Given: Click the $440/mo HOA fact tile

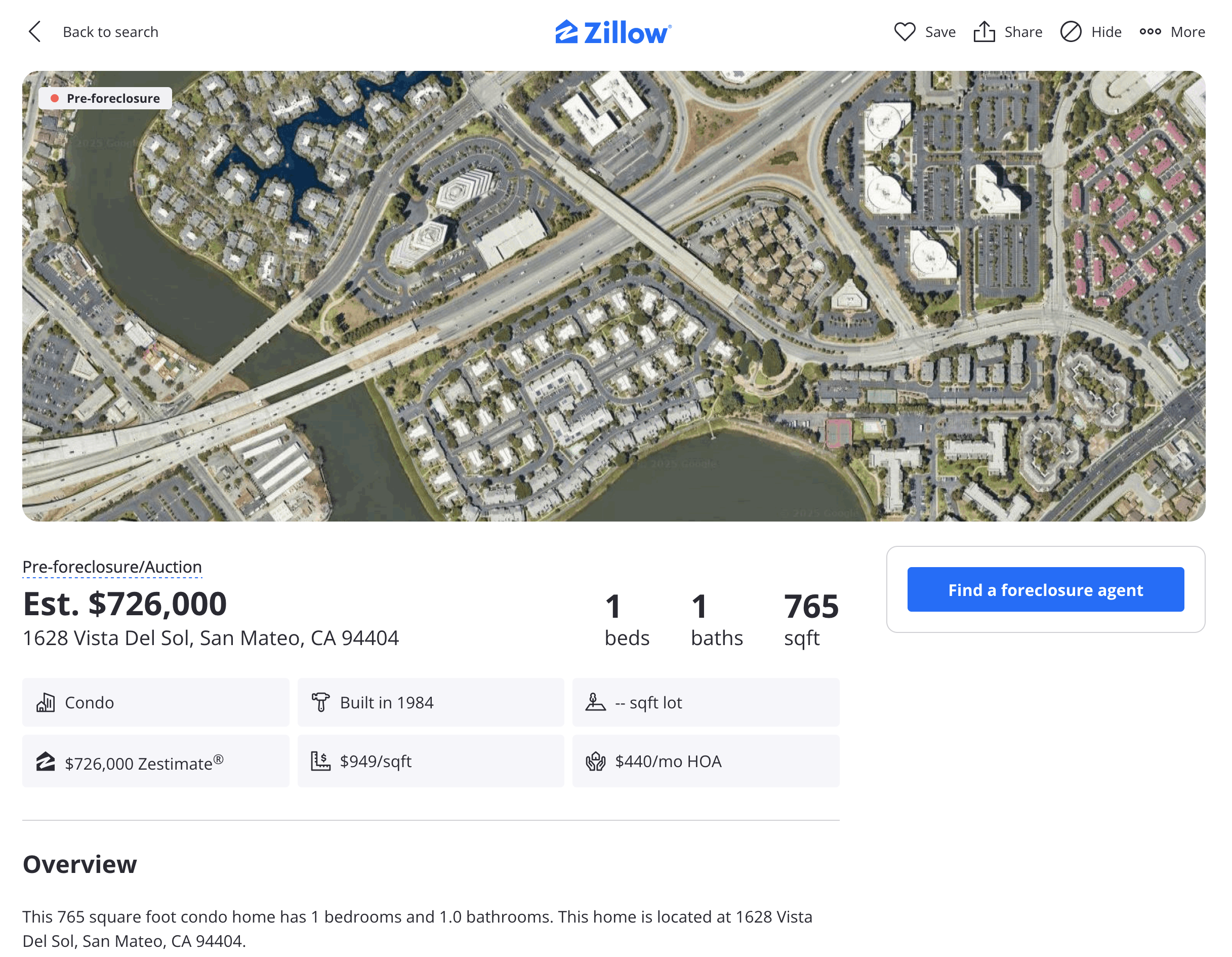Looking at the screenshot, I should 705,761.
